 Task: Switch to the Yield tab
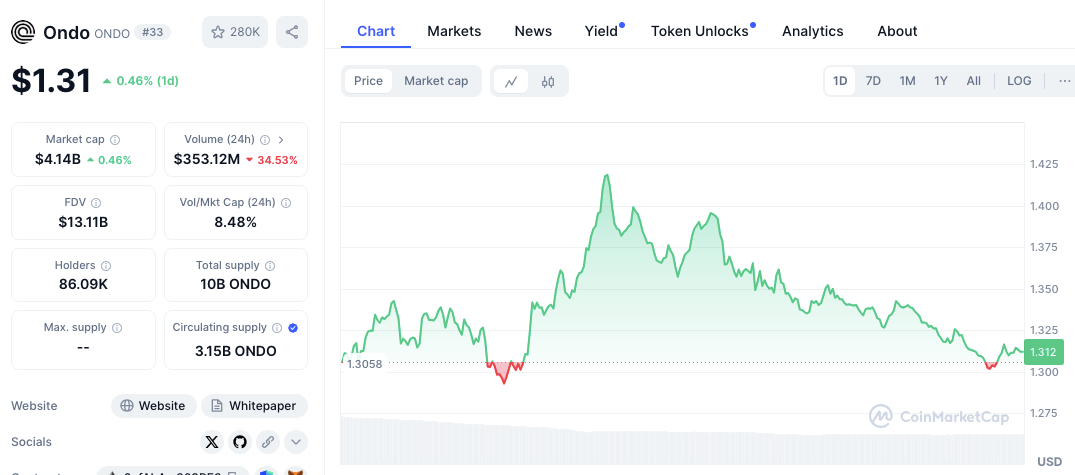[601, 31]
